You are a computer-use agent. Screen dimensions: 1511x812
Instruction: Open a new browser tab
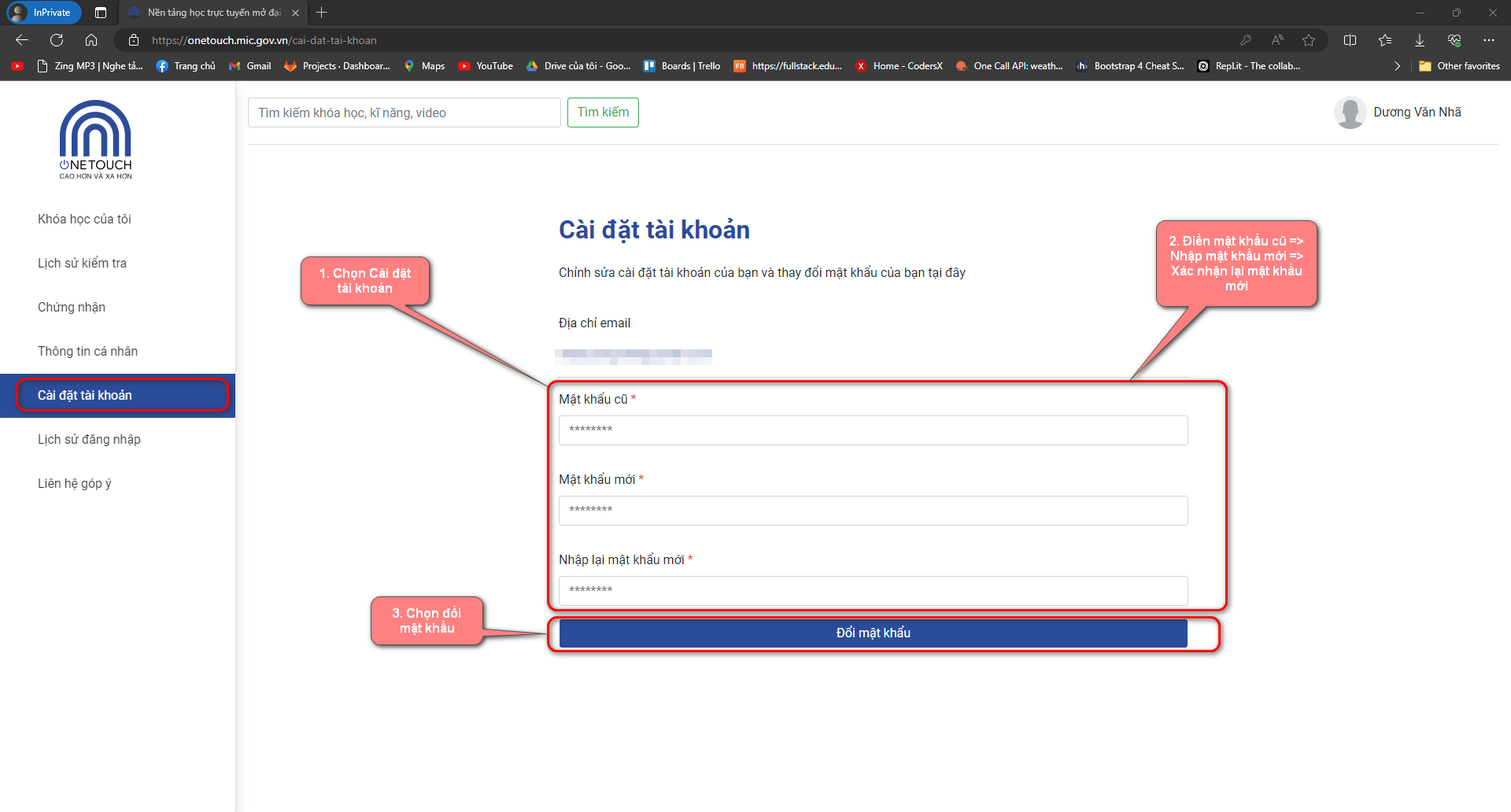[321, 13]
